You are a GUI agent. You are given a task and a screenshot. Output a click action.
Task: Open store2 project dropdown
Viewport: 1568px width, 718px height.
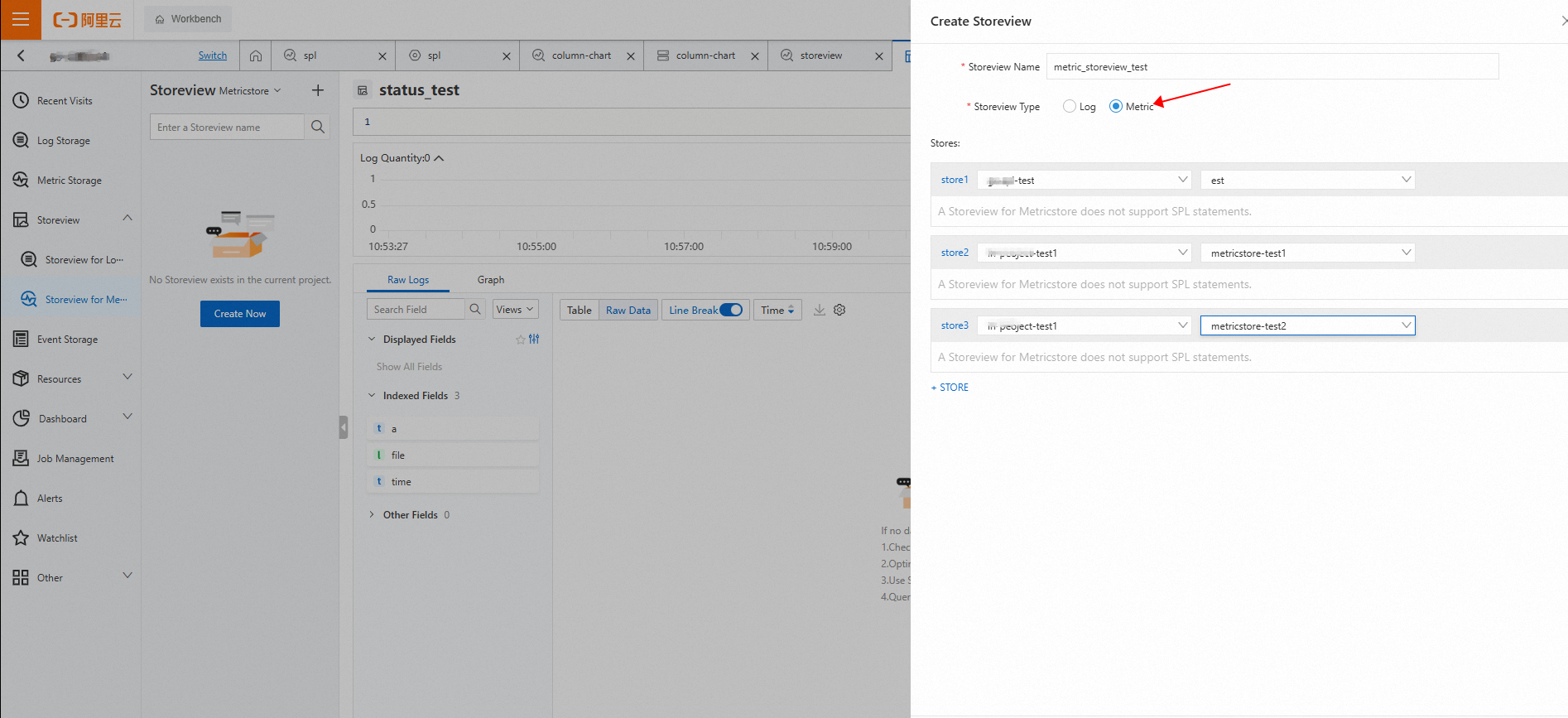[1084, 253]
